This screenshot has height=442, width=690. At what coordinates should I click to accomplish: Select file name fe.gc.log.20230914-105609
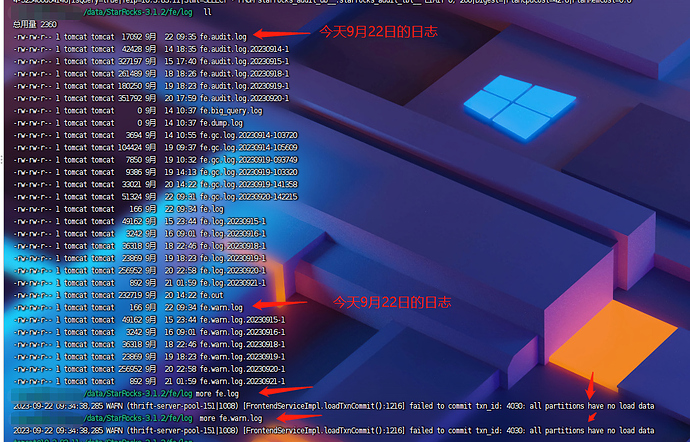pos(249,148)
